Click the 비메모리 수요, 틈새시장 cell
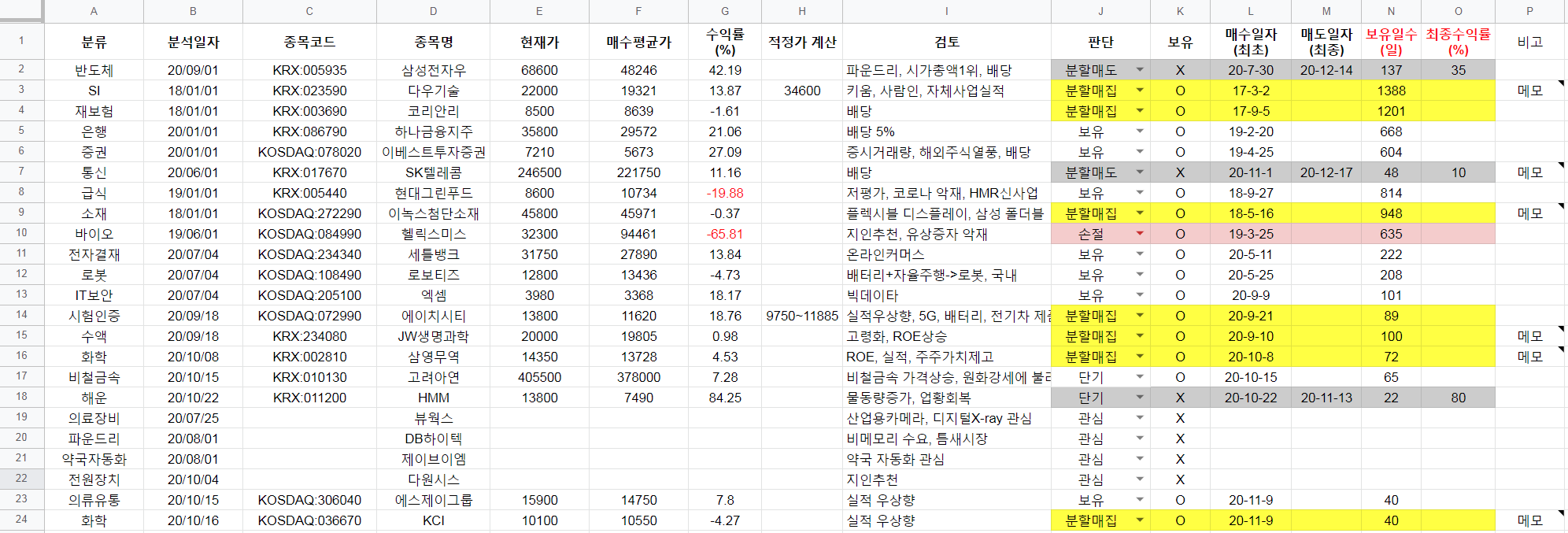 tap(947, 439)
